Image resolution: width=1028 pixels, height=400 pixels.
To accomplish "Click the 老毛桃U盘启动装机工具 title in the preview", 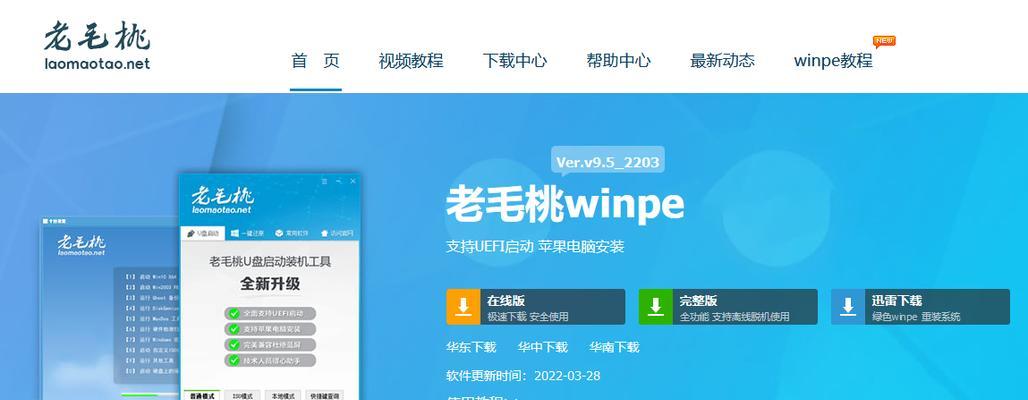I will click(270, 262).
